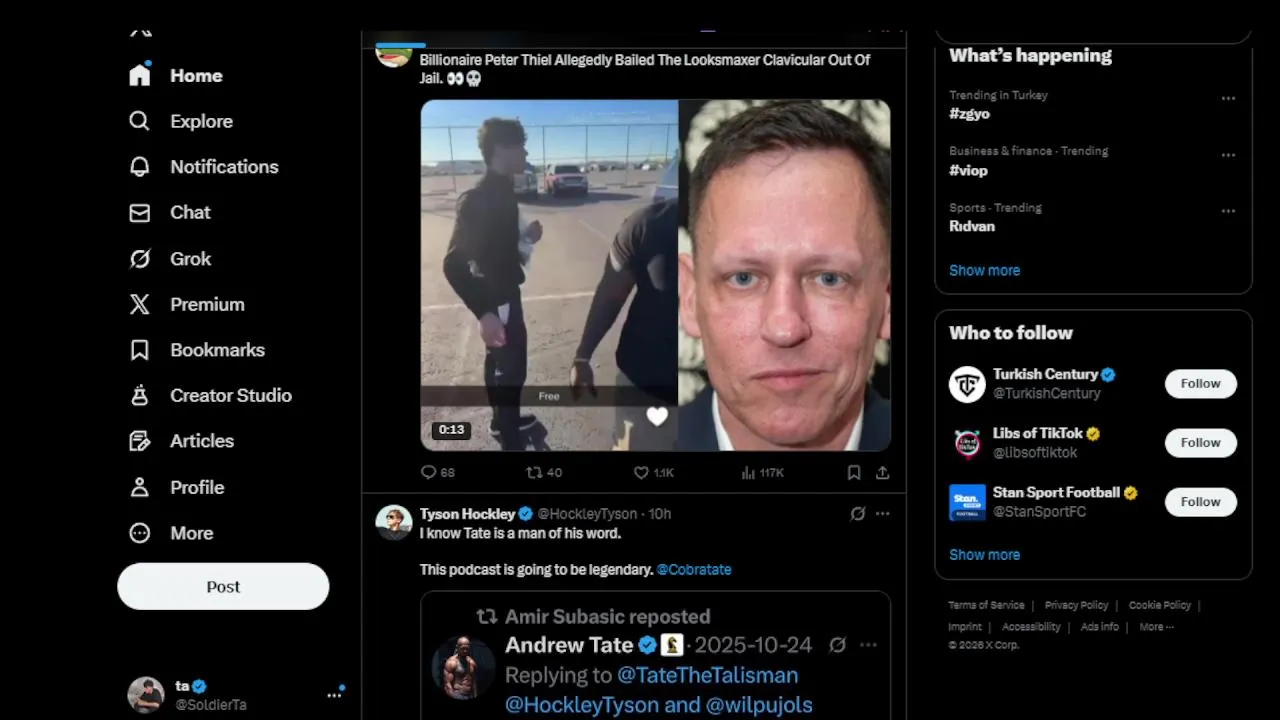Image resolution: width=1280 pixels, height=720 pixels.
Task: Click the Profile person icon
Action: (x=140, y=487)
